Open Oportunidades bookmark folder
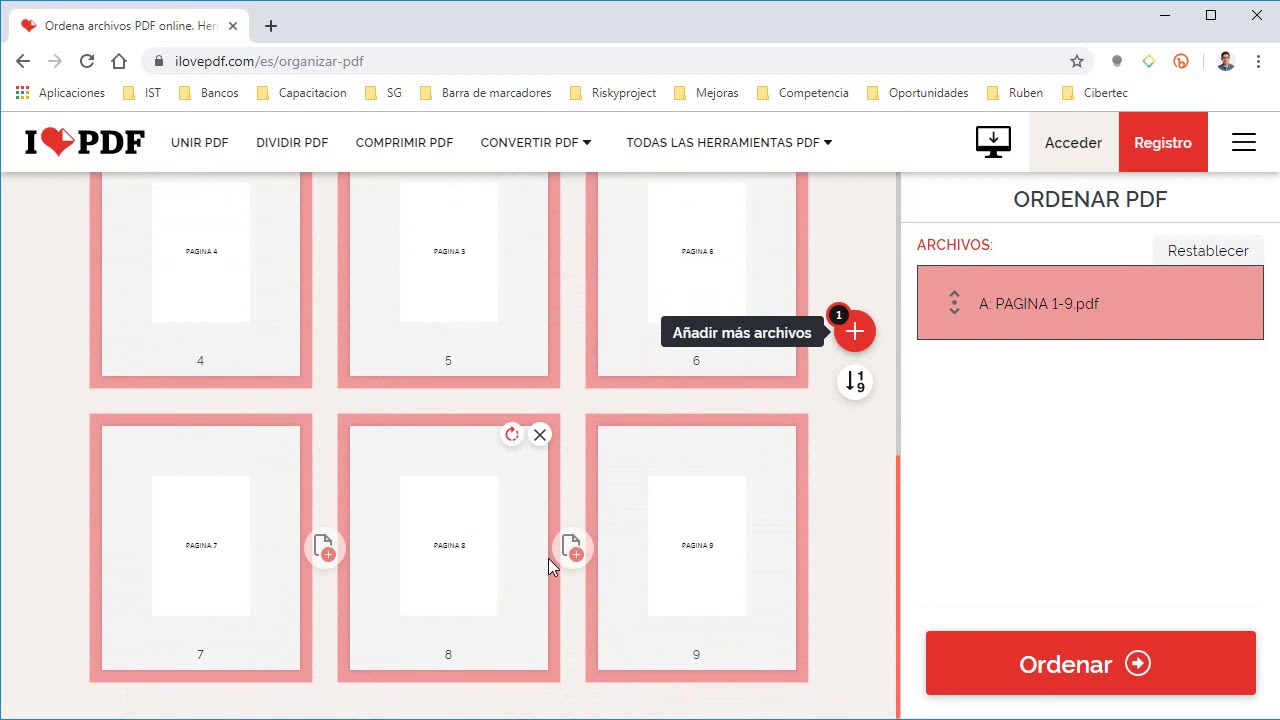This screenshot has width=1280, height=720. 916,93
